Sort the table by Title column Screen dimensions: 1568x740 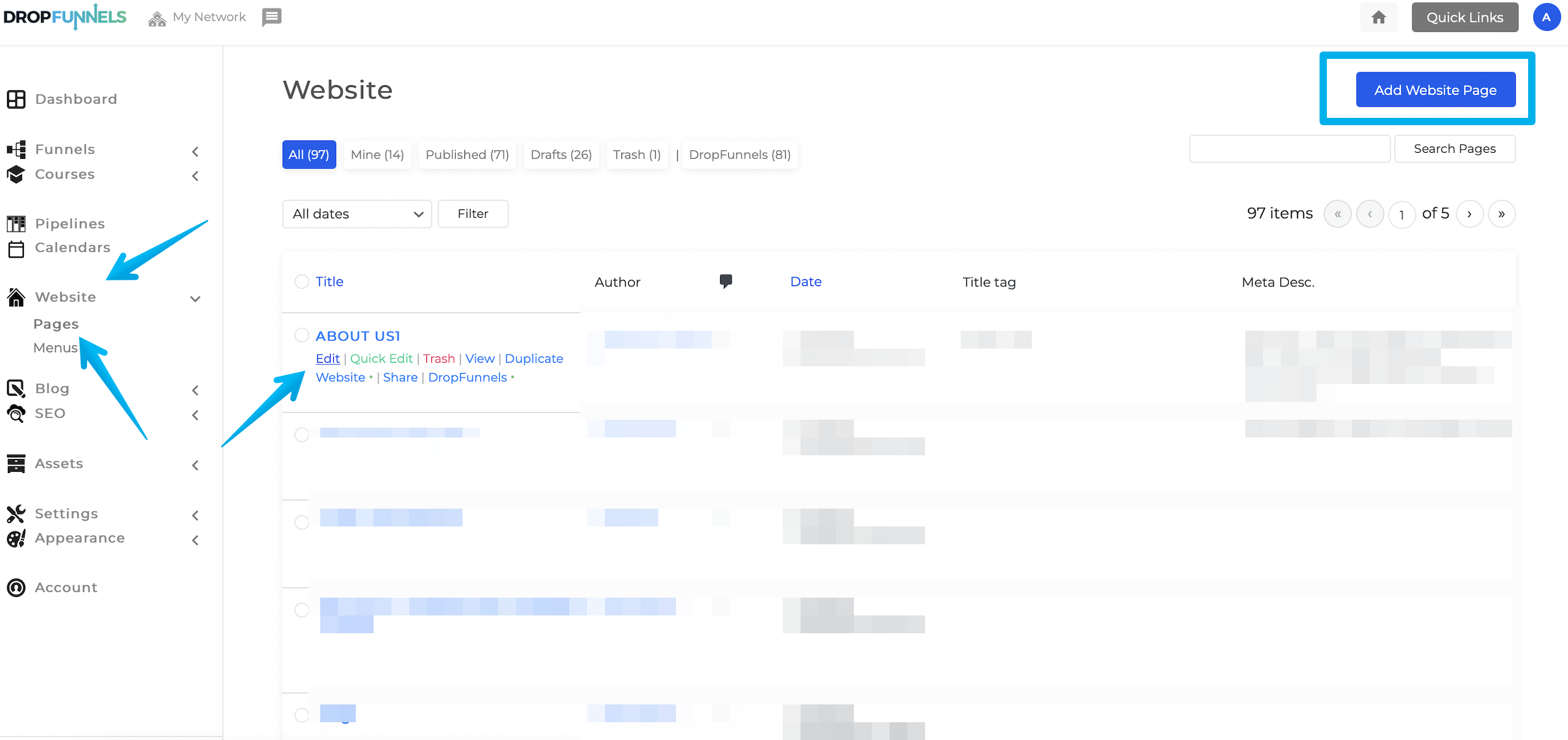click(329, 282)
